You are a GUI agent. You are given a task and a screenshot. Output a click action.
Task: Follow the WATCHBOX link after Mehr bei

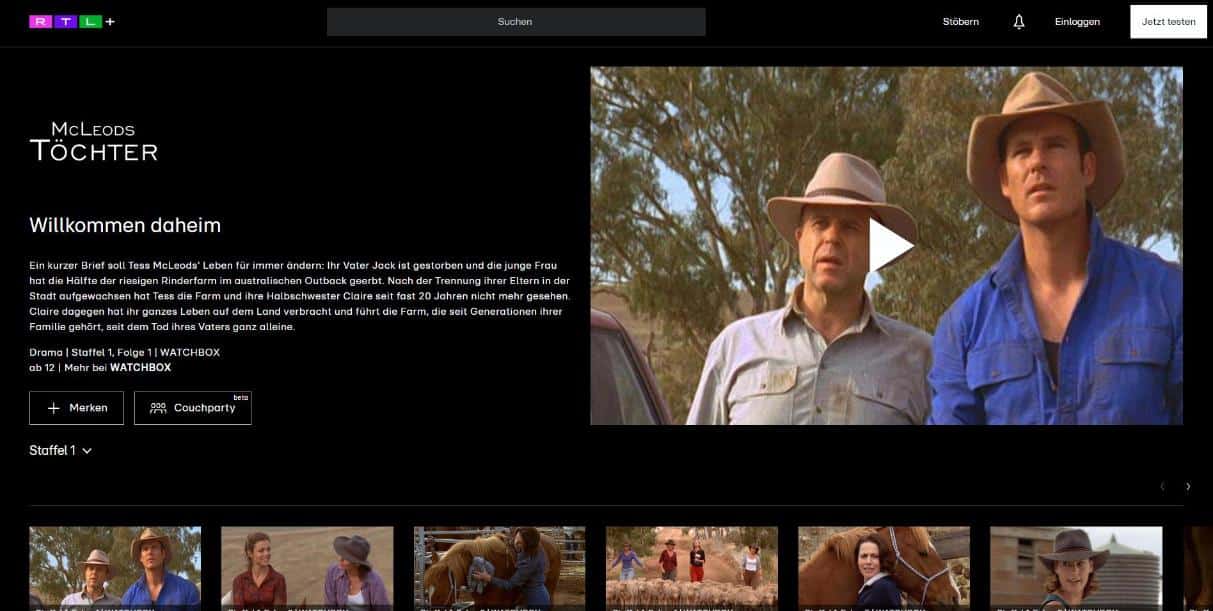pyautogui.click(x=140, y=368)
